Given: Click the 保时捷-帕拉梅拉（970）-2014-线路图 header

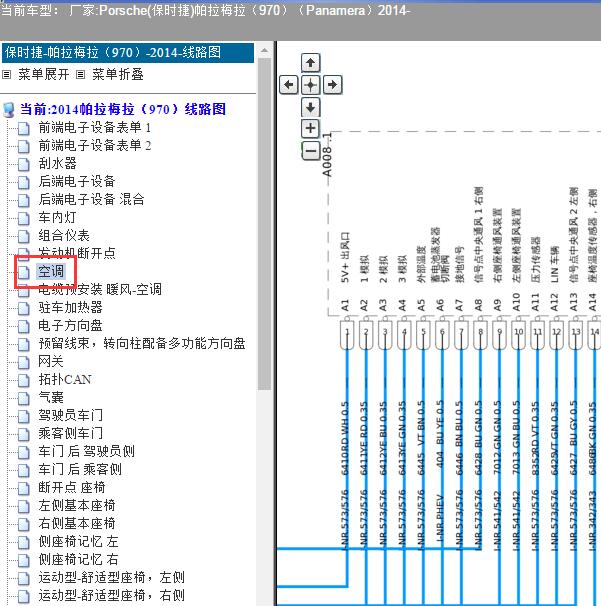Looking at the screenshot, I should tap(128, 53).
